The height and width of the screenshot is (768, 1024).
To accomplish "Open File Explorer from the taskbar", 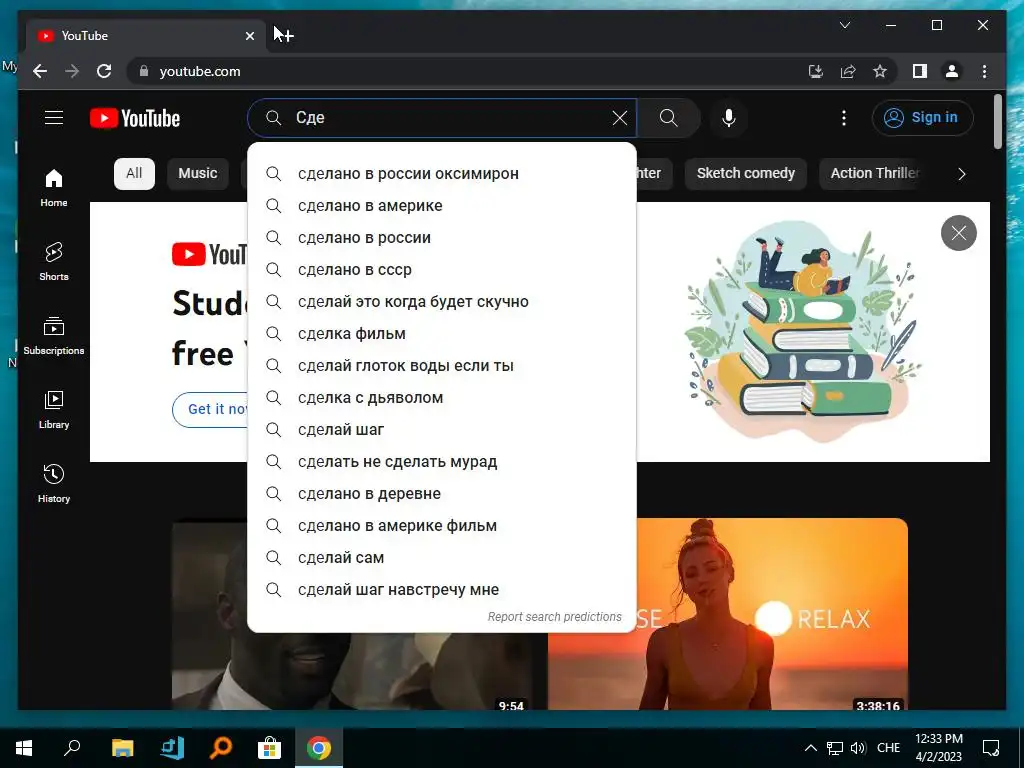I will click(122, 748).
